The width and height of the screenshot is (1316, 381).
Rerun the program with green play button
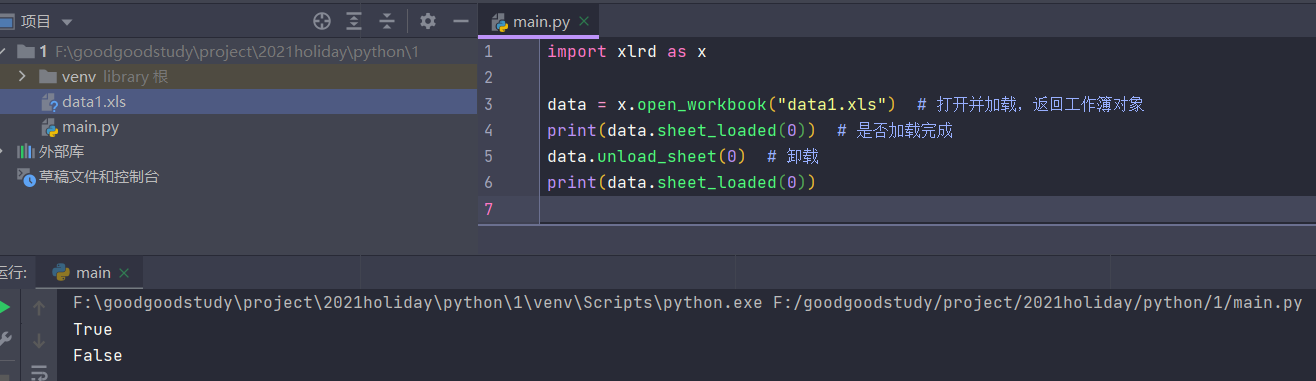(5, 308)
